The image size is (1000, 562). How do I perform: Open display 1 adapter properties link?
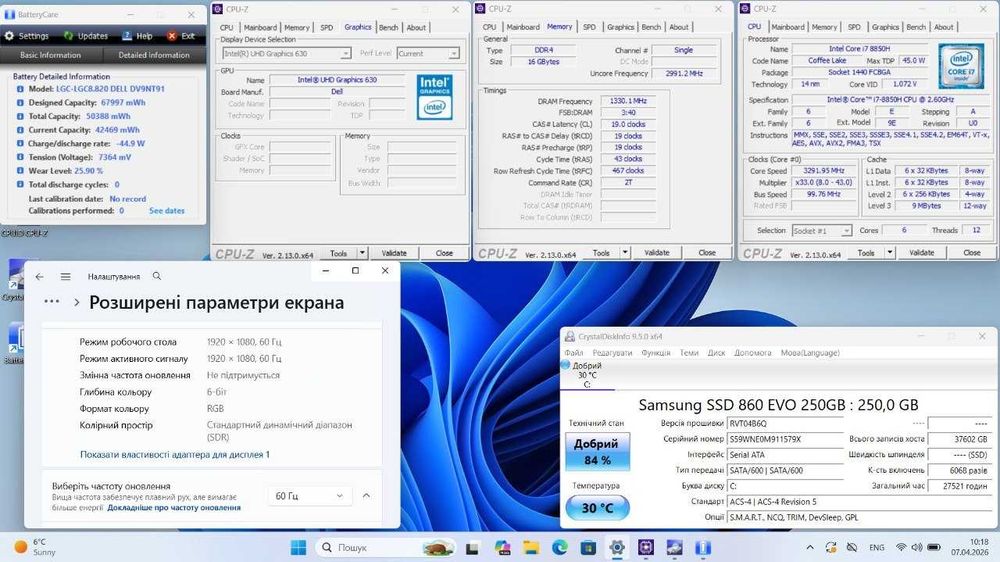coord(175,454)
